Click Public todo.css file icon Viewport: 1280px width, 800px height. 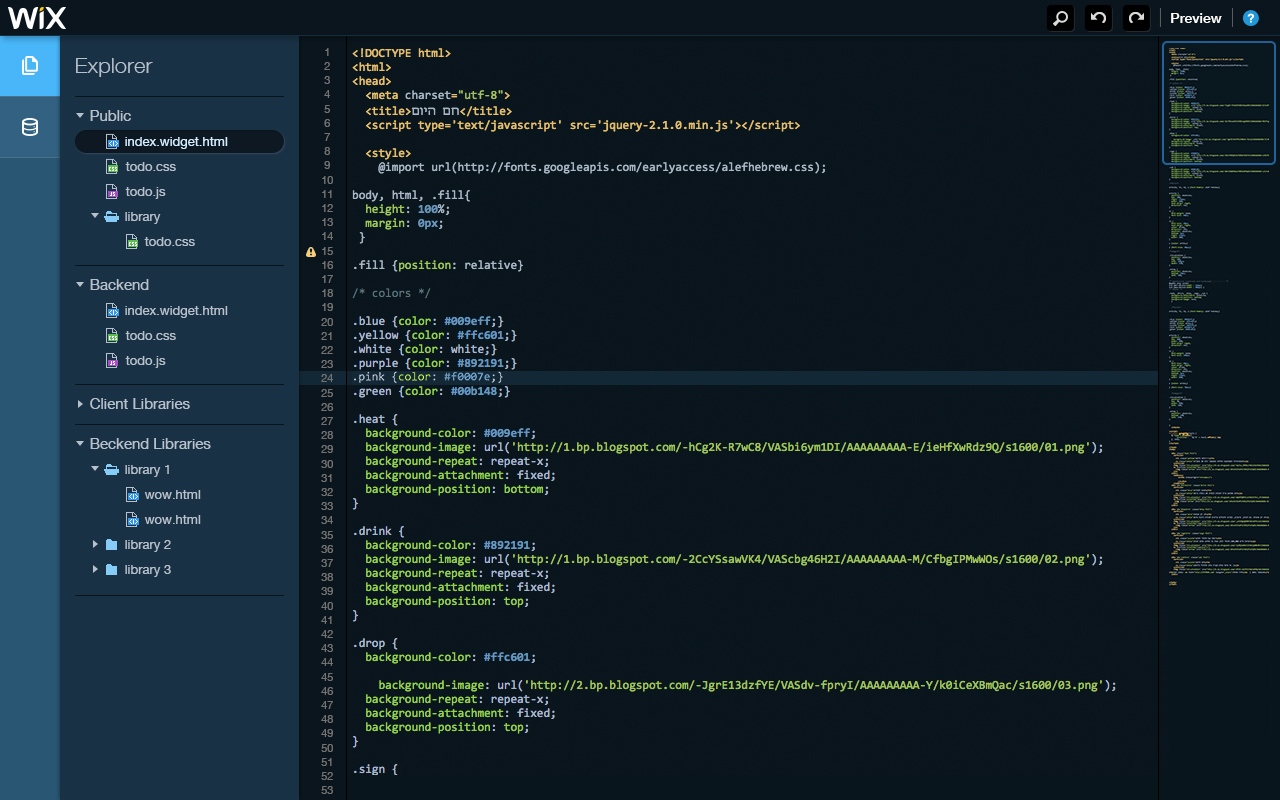point(113,167)
